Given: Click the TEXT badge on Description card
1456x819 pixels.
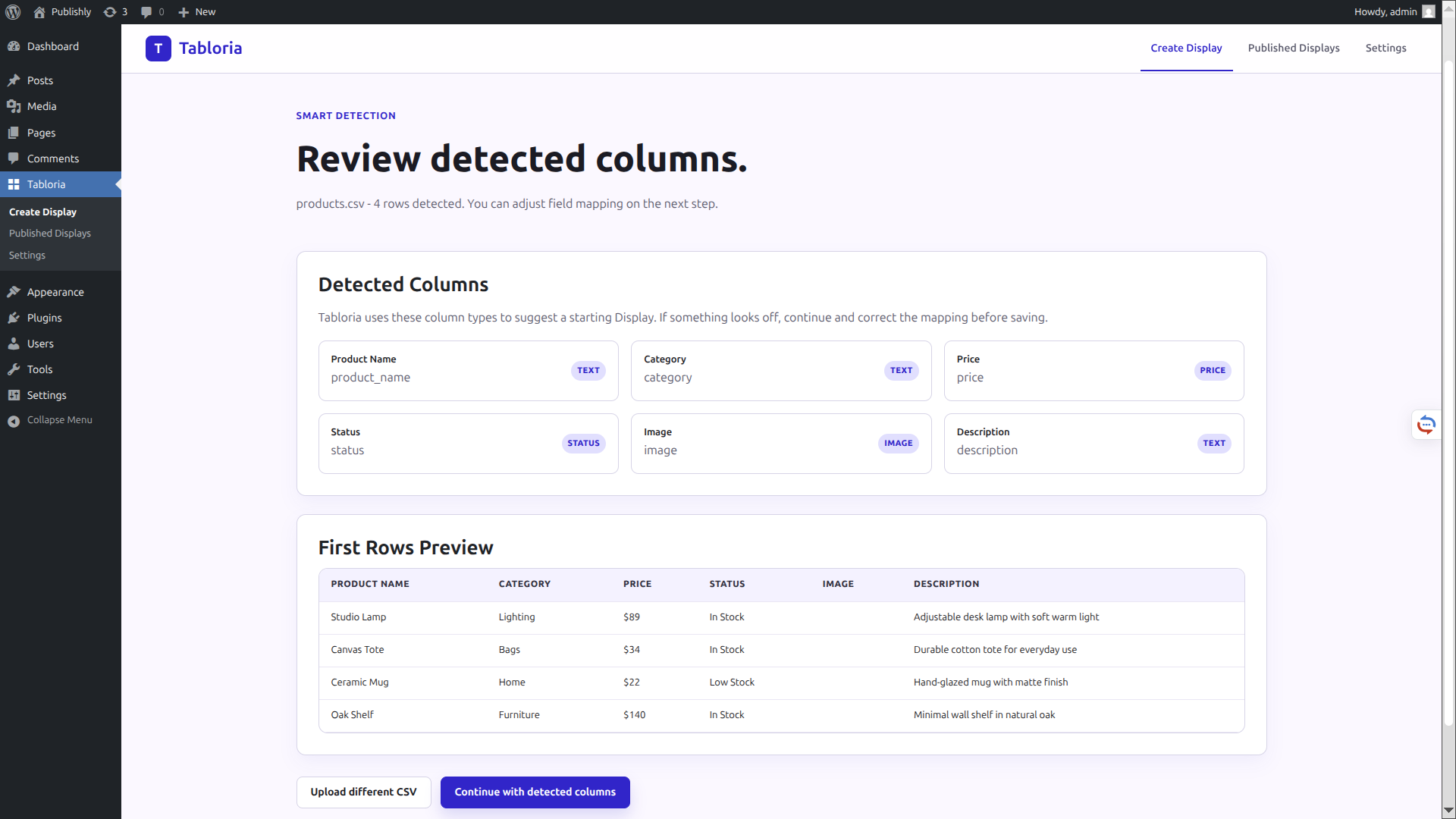Looking at the screenshot, I should [x=1214, y=444].
